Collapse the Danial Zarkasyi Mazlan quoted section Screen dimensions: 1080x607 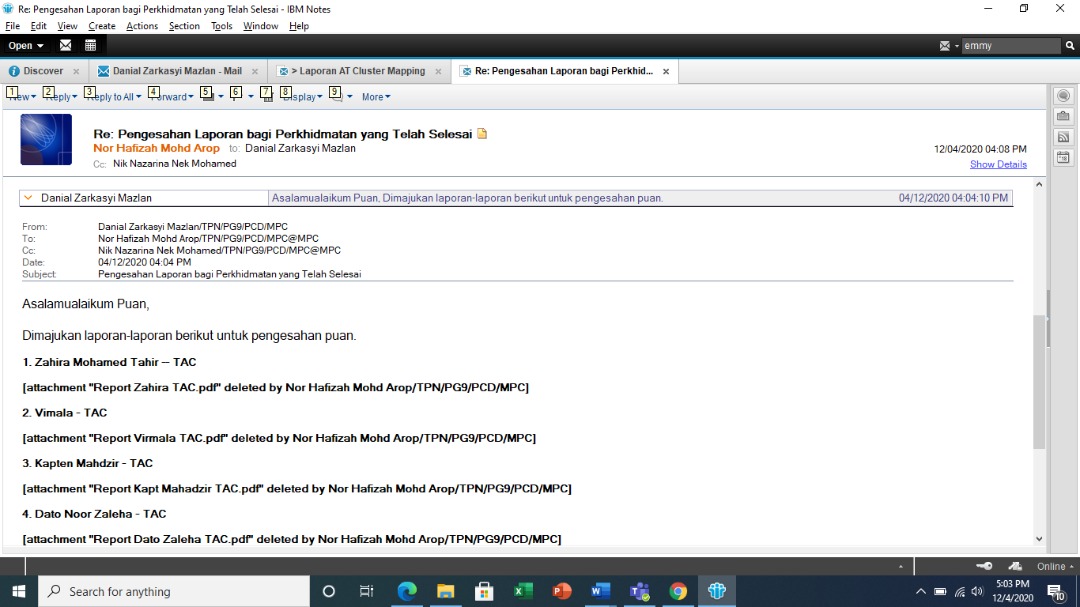click(x=28, y=198)
